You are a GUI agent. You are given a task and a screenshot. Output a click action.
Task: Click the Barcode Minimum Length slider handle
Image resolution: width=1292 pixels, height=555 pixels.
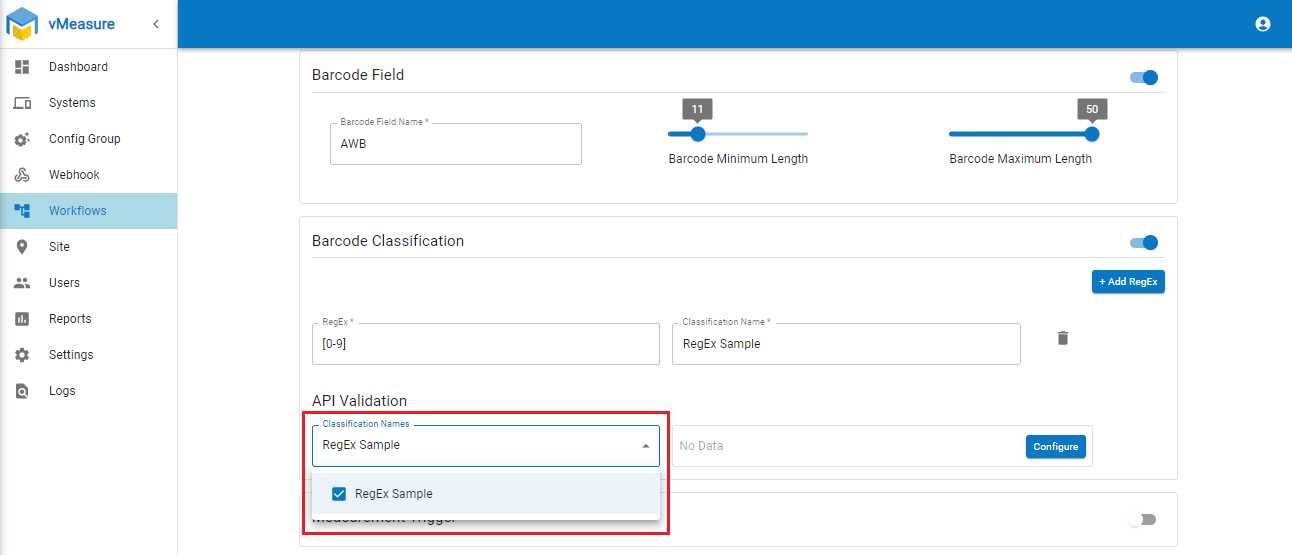click(x=698, y=134)
